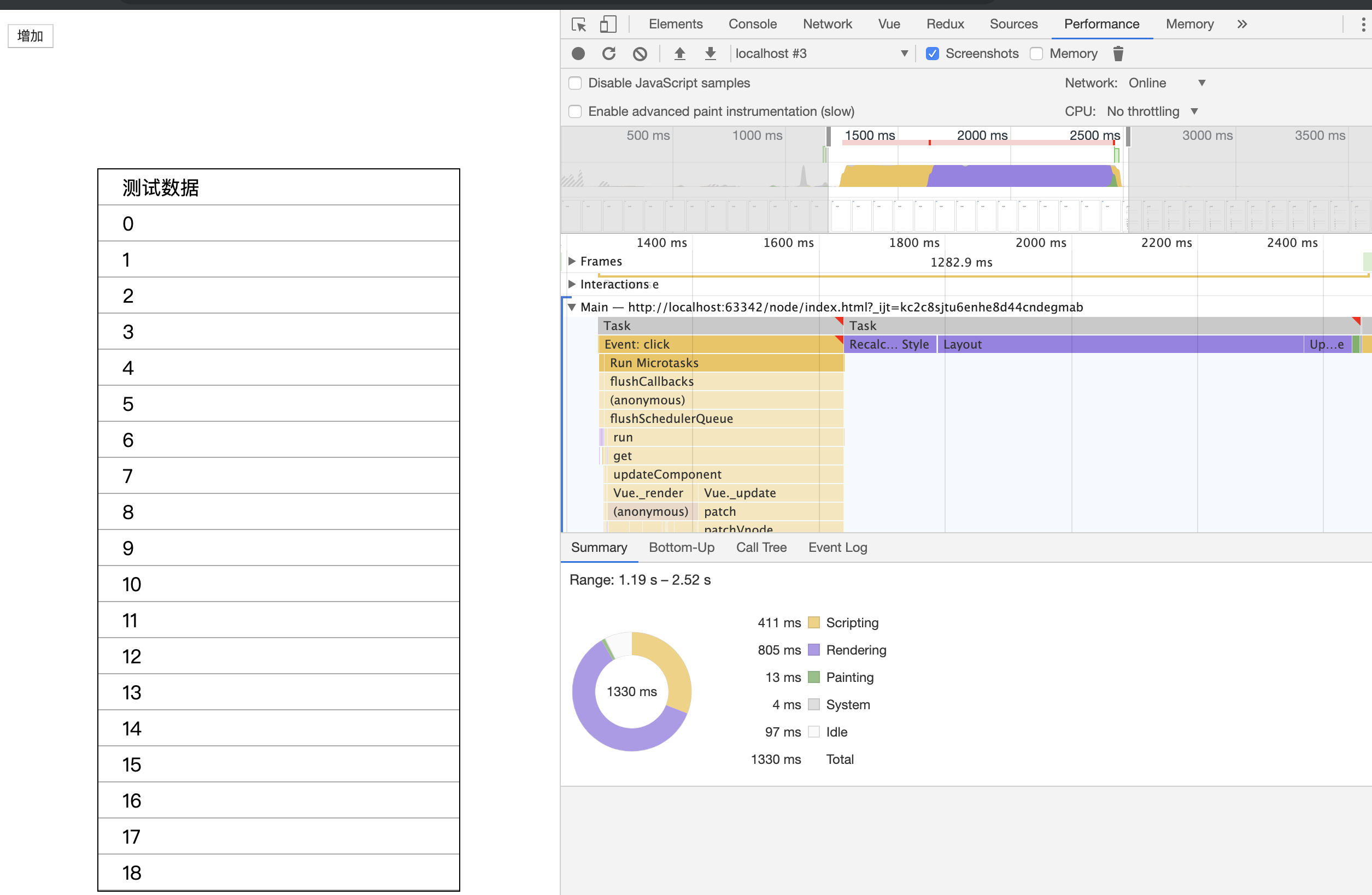Viewport: 1372px width, 895px height.
Task: Show more DevTools tabs with chevron
Action: pyautogui.click(x=1242, y=24)
